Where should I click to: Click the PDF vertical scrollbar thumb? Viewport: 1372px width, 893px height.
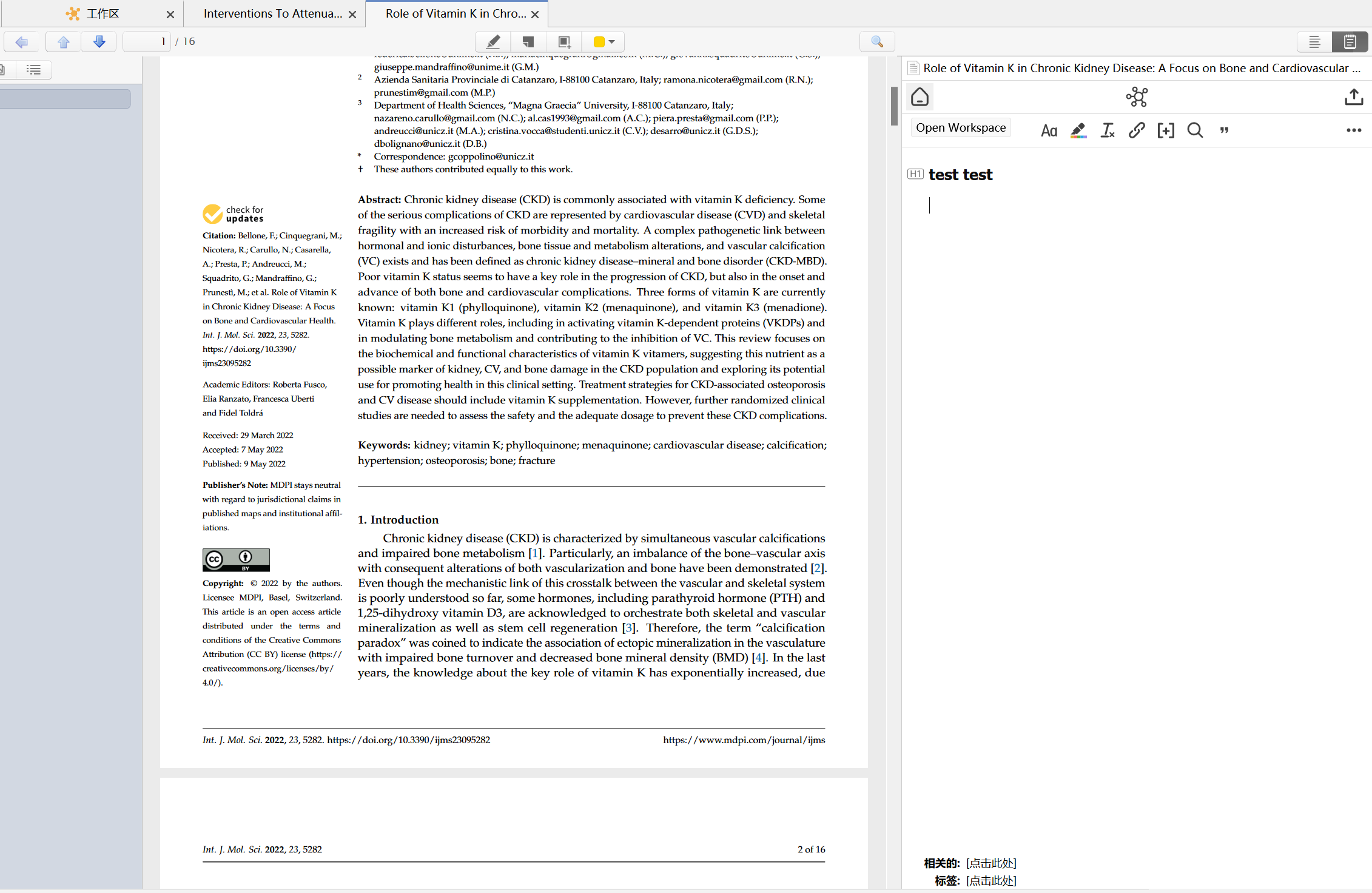click(893, 106)
